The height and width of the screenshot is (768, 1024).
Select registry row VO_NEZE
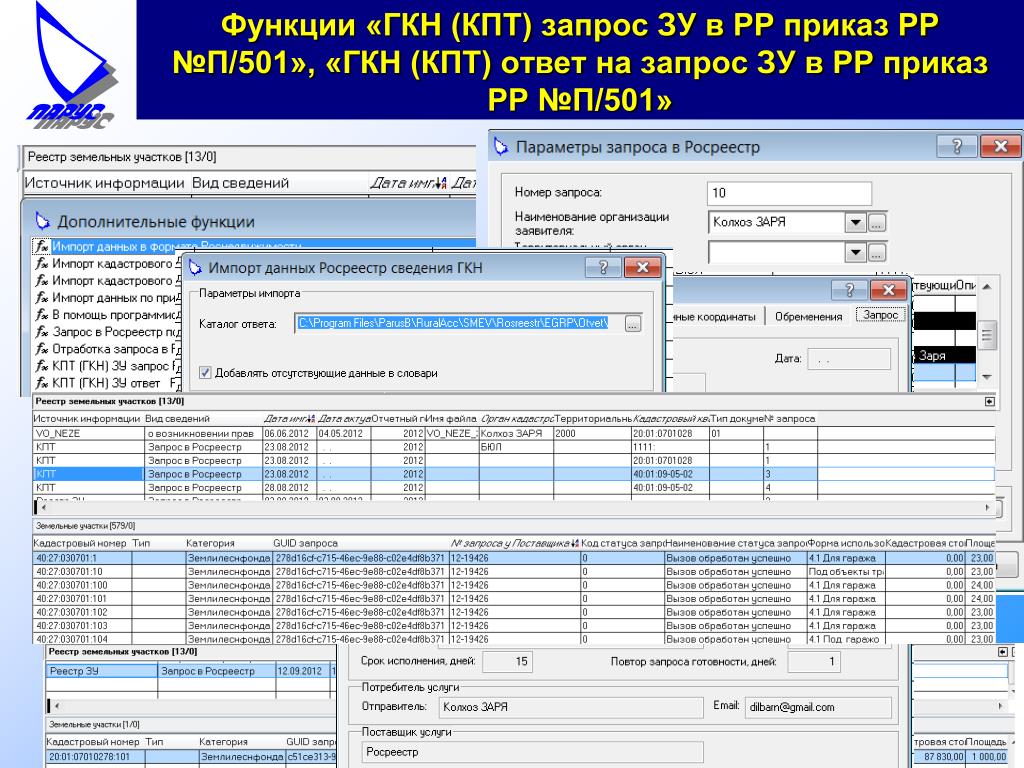coord(513,433)
